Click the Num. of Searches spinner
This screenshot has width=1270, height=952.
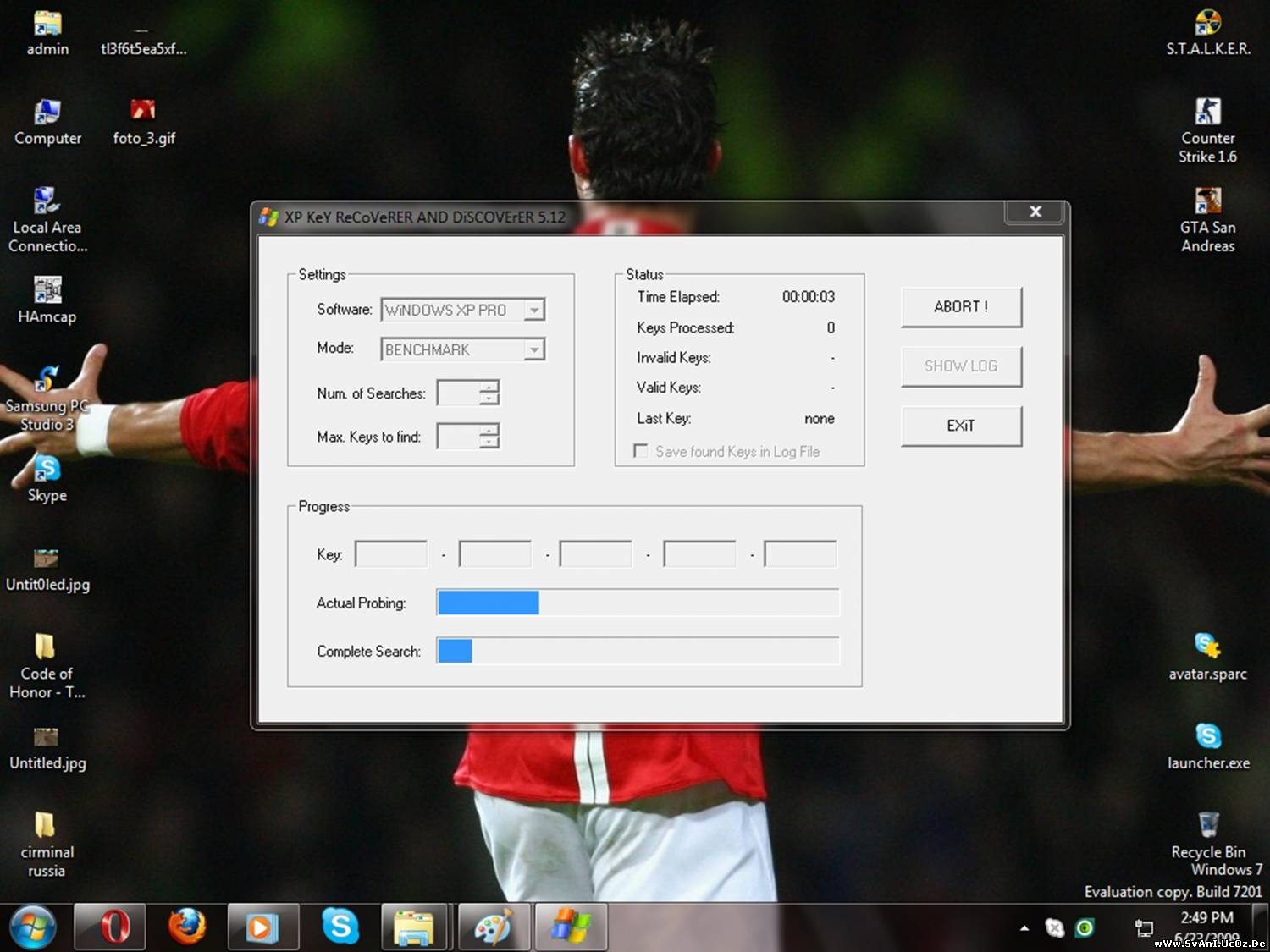tap(489, 393)
